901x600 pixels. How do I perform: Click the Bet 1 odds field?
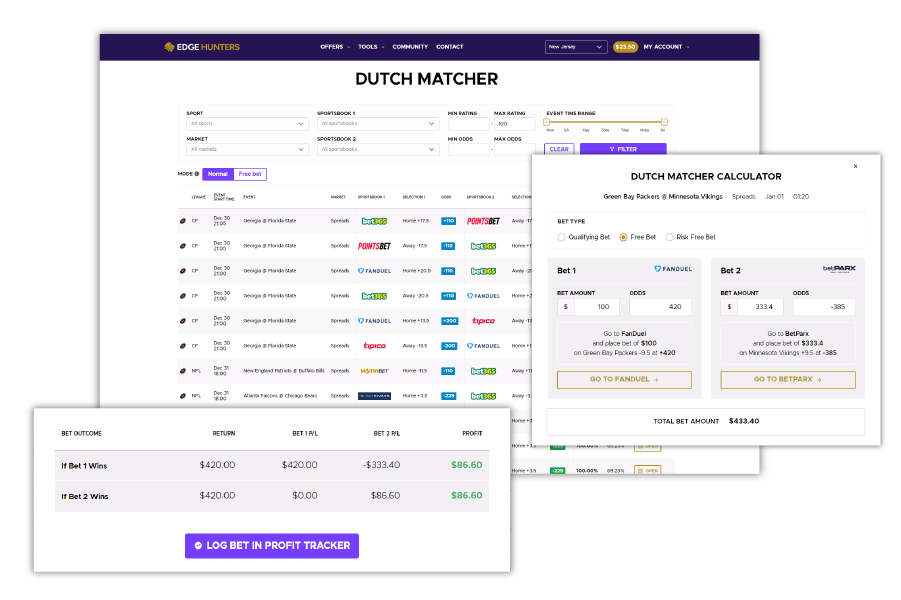click(660, 307)
